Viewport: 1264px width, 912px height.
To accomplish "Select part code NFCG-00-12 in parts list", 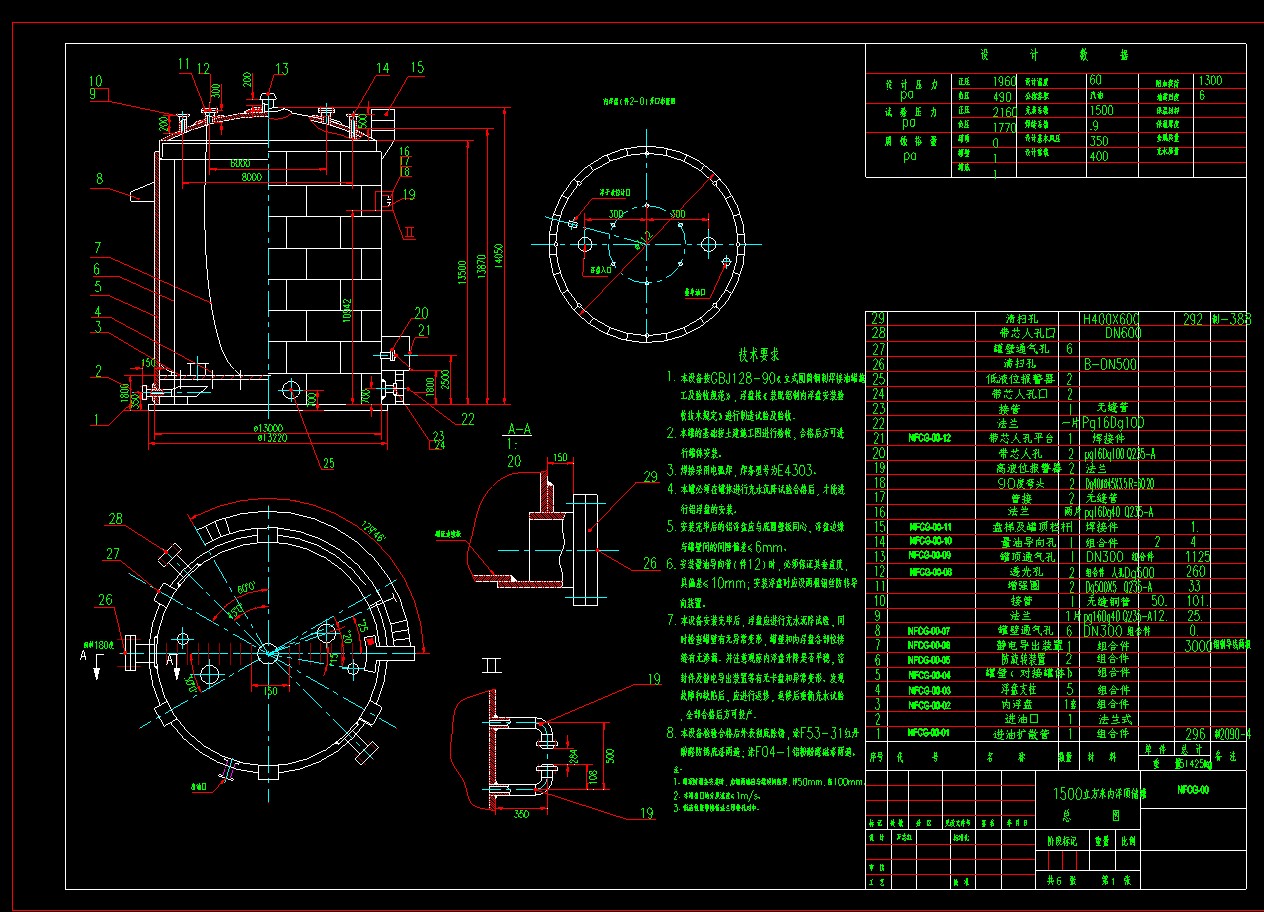I will (930, 438).
